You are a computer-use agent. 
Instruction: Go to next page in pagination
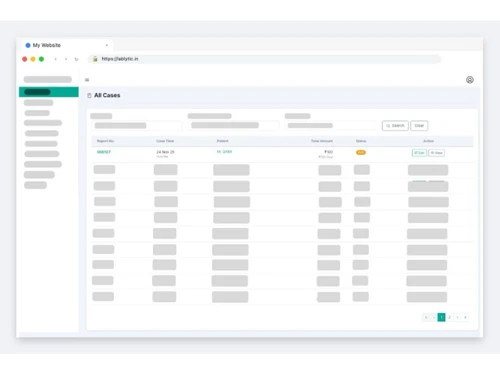457,317
